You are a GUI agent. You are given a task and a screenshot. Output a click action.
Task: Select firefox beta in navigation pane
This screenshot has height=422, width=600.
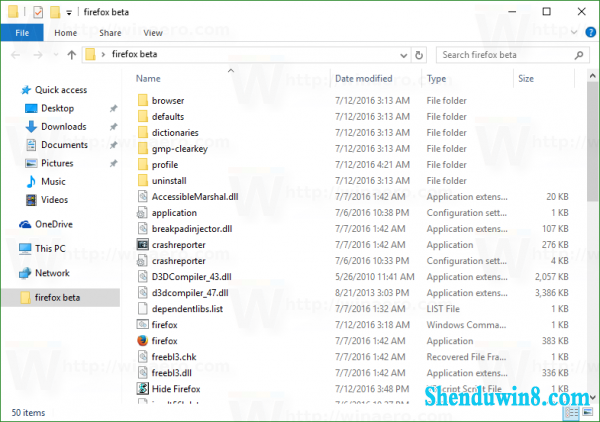60,298
